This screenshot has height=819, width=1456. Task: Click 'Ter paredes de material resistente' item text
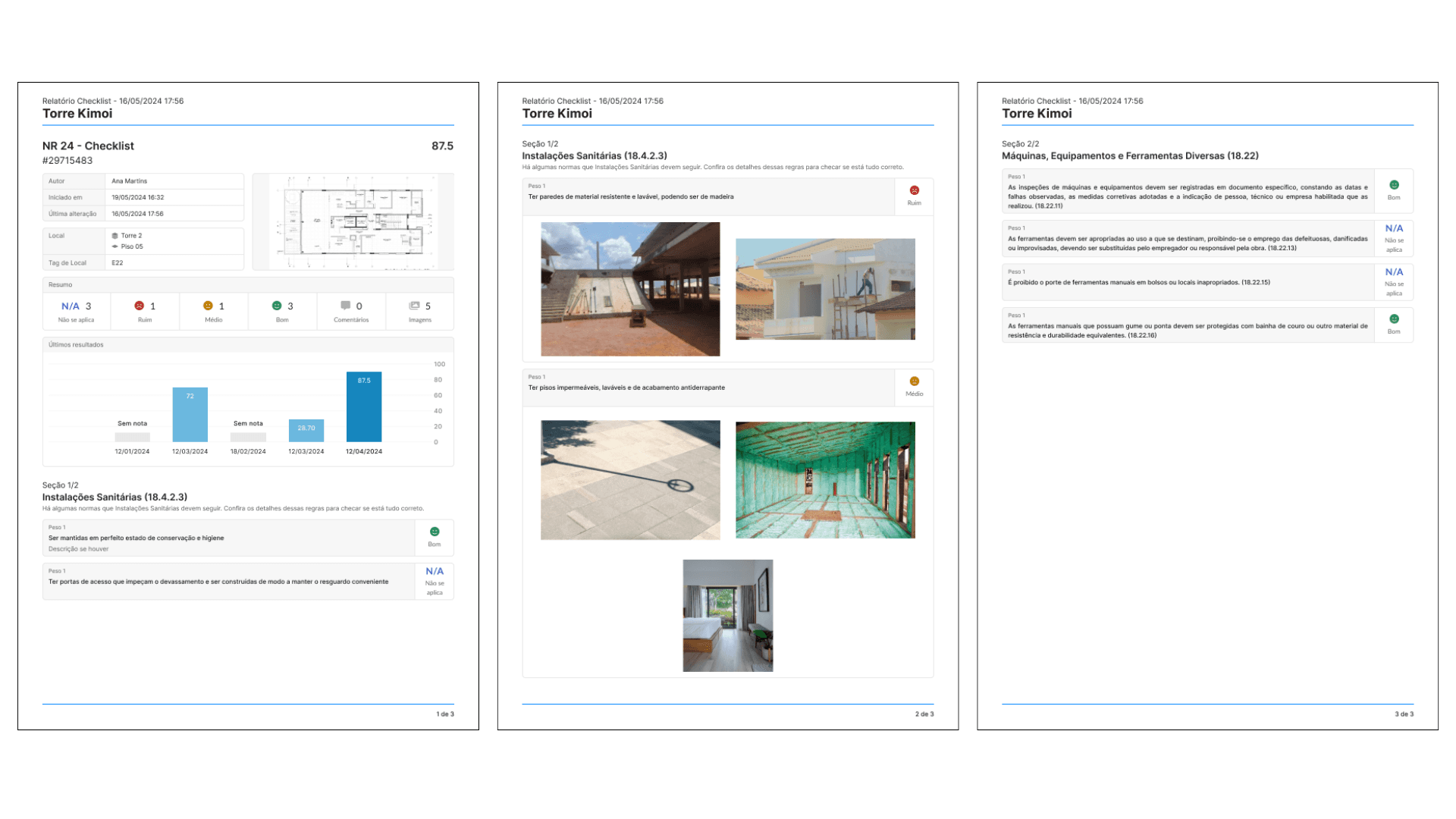coord(631,197)
